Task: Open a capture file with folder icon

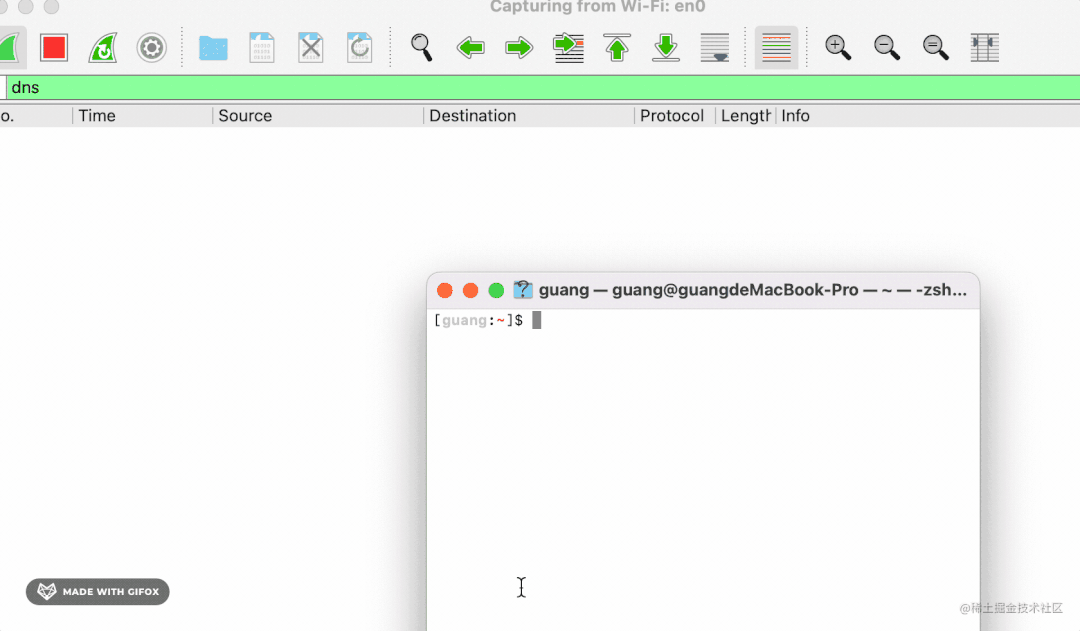Action: 214,48
